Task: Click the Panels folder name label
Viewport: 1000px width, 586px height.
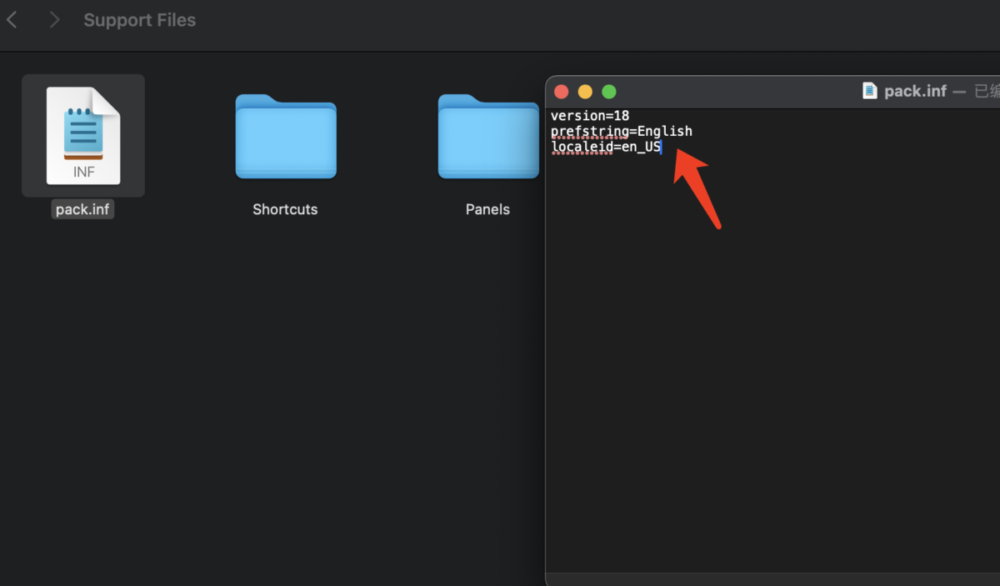Action: click(x=488, y=210)
